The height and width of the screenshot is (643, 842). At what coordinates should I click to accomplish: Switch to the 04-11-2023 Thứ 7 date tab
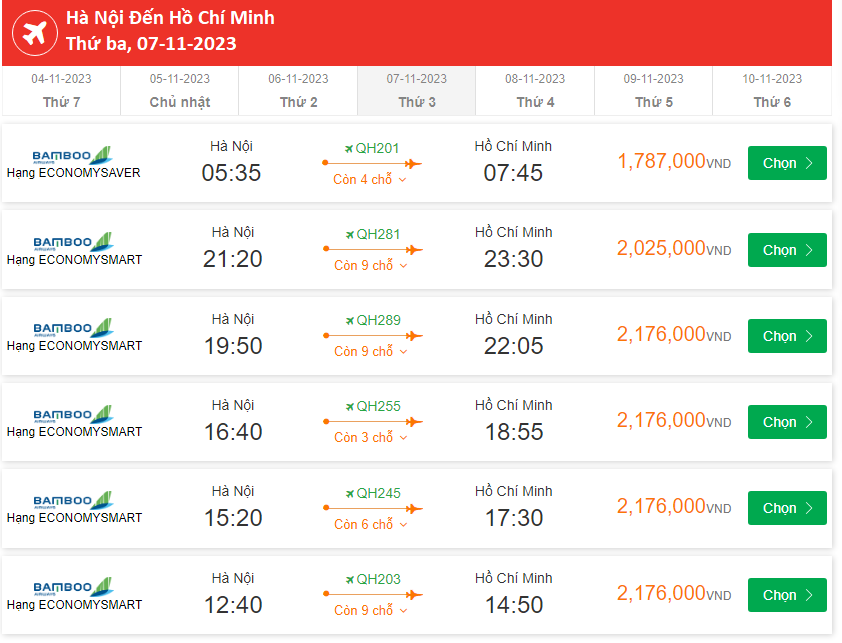[x=61, y=91]
